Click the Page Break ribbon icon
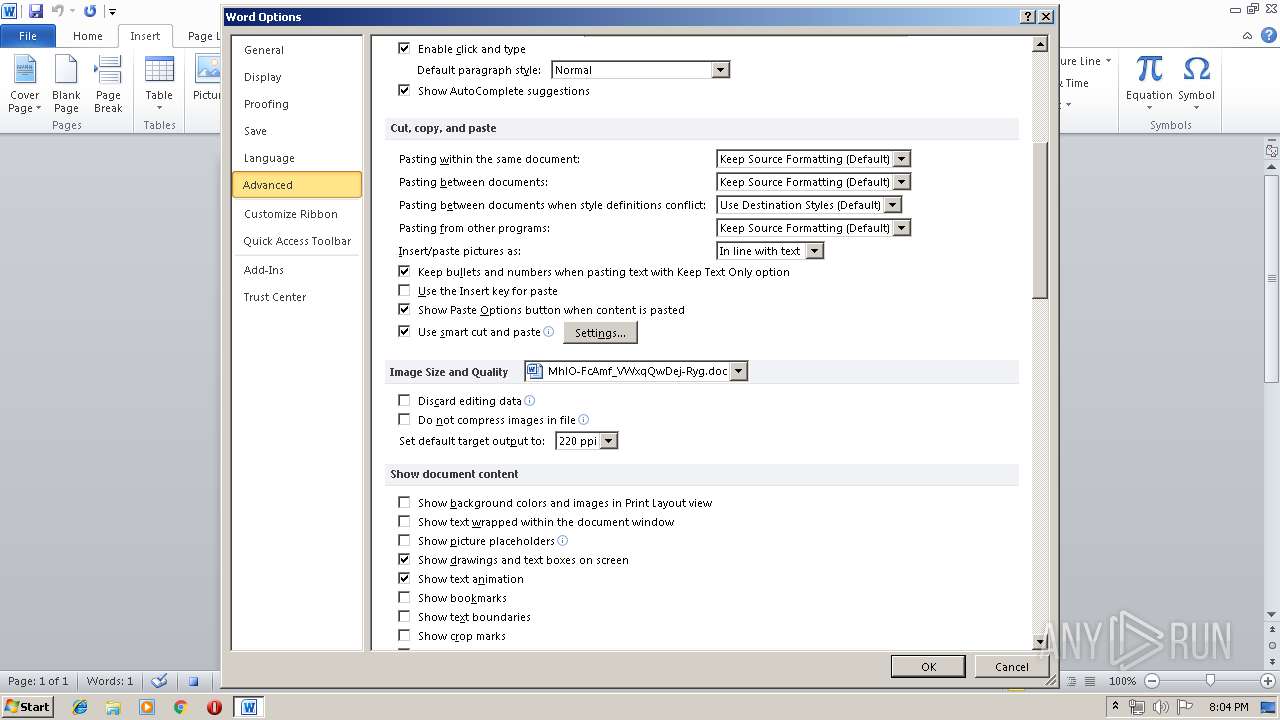 [108, 85]
